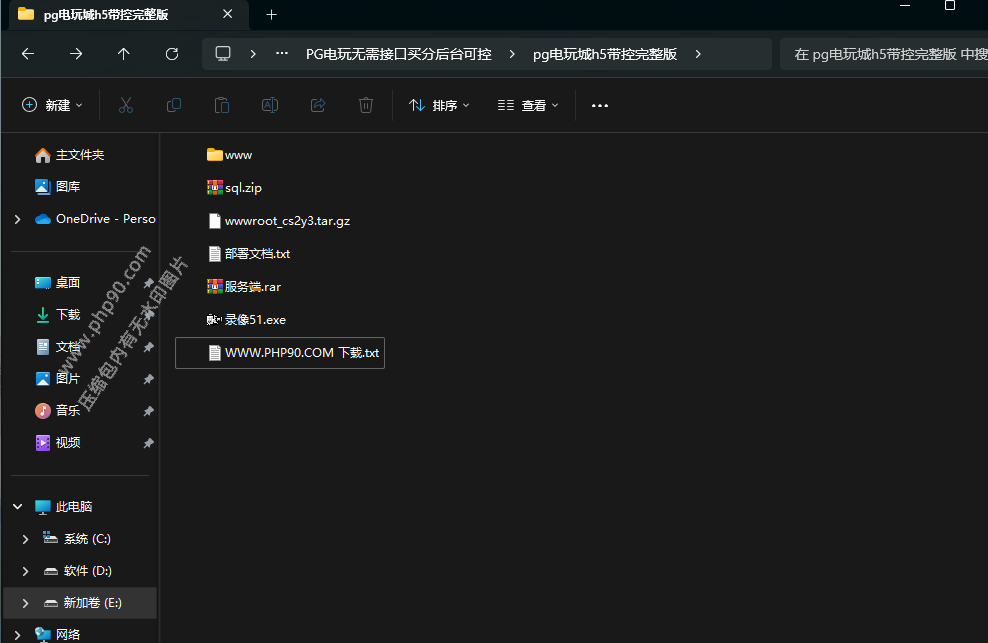Navigate back to previous folder

click(x=28, y=54)
